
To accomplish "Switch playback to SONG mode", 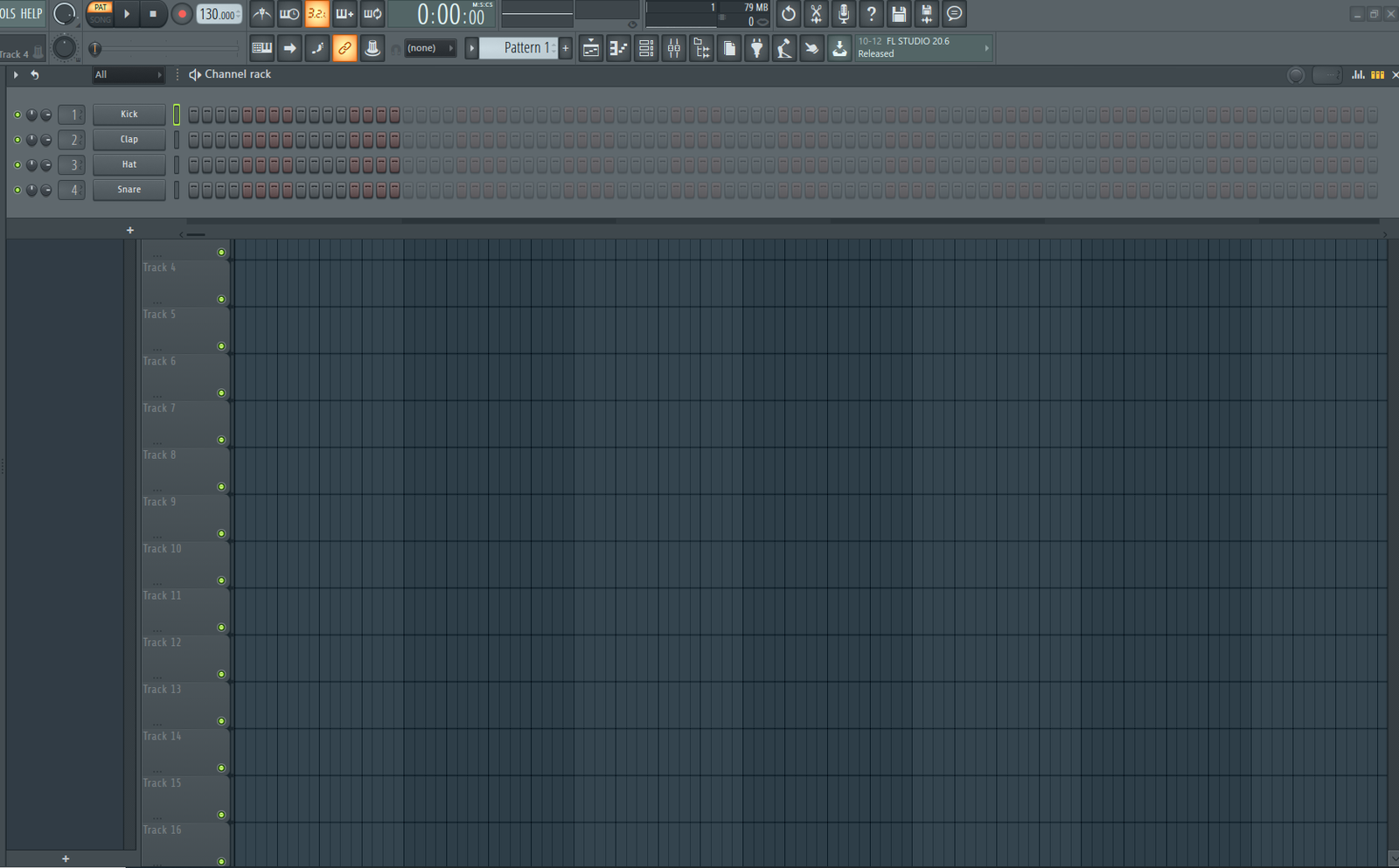I will [100, 19].
